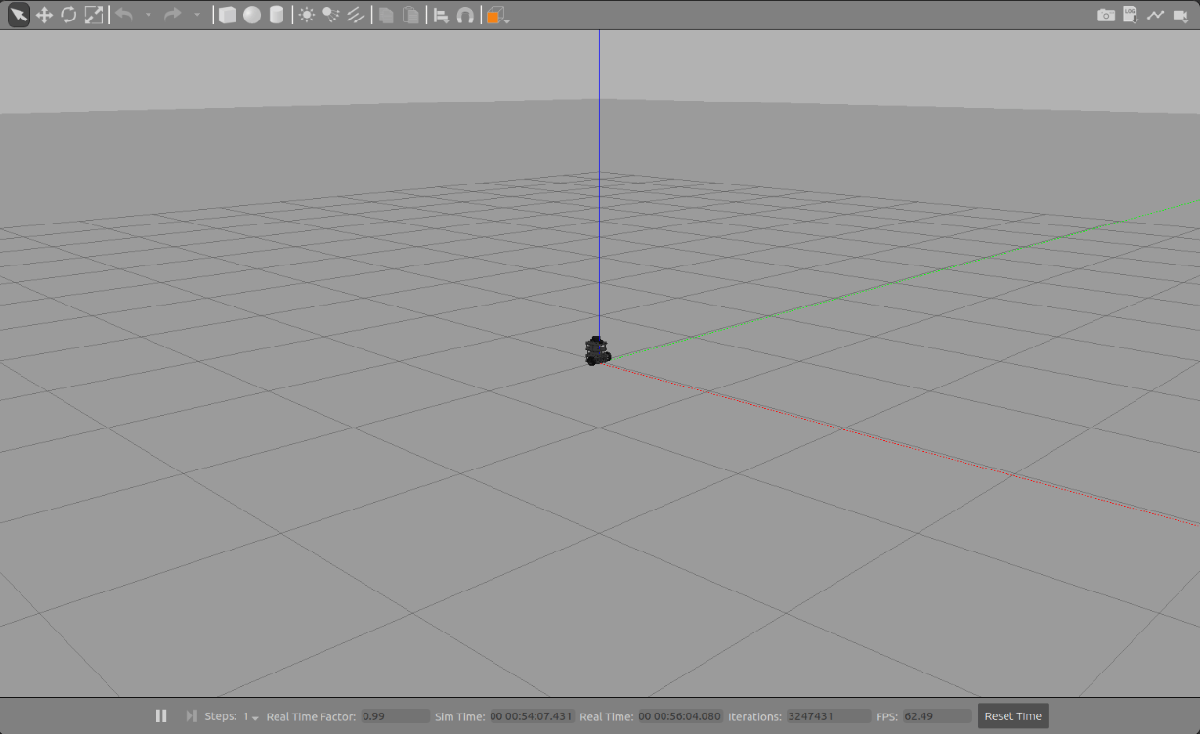
Task: Step the simulation forward once
Action: click(191, 716)
